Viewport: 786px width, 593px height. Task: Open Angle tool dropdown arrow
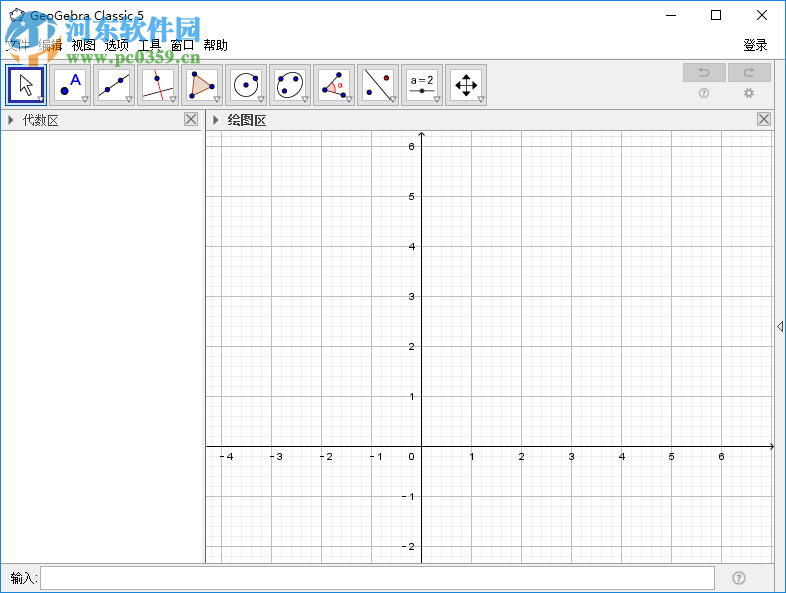tap(349, 99)
